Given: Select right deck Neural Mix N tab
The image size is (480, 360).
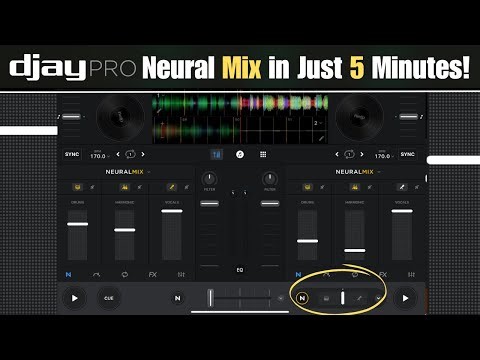Looking at the screenshot, I should [298, 275].
